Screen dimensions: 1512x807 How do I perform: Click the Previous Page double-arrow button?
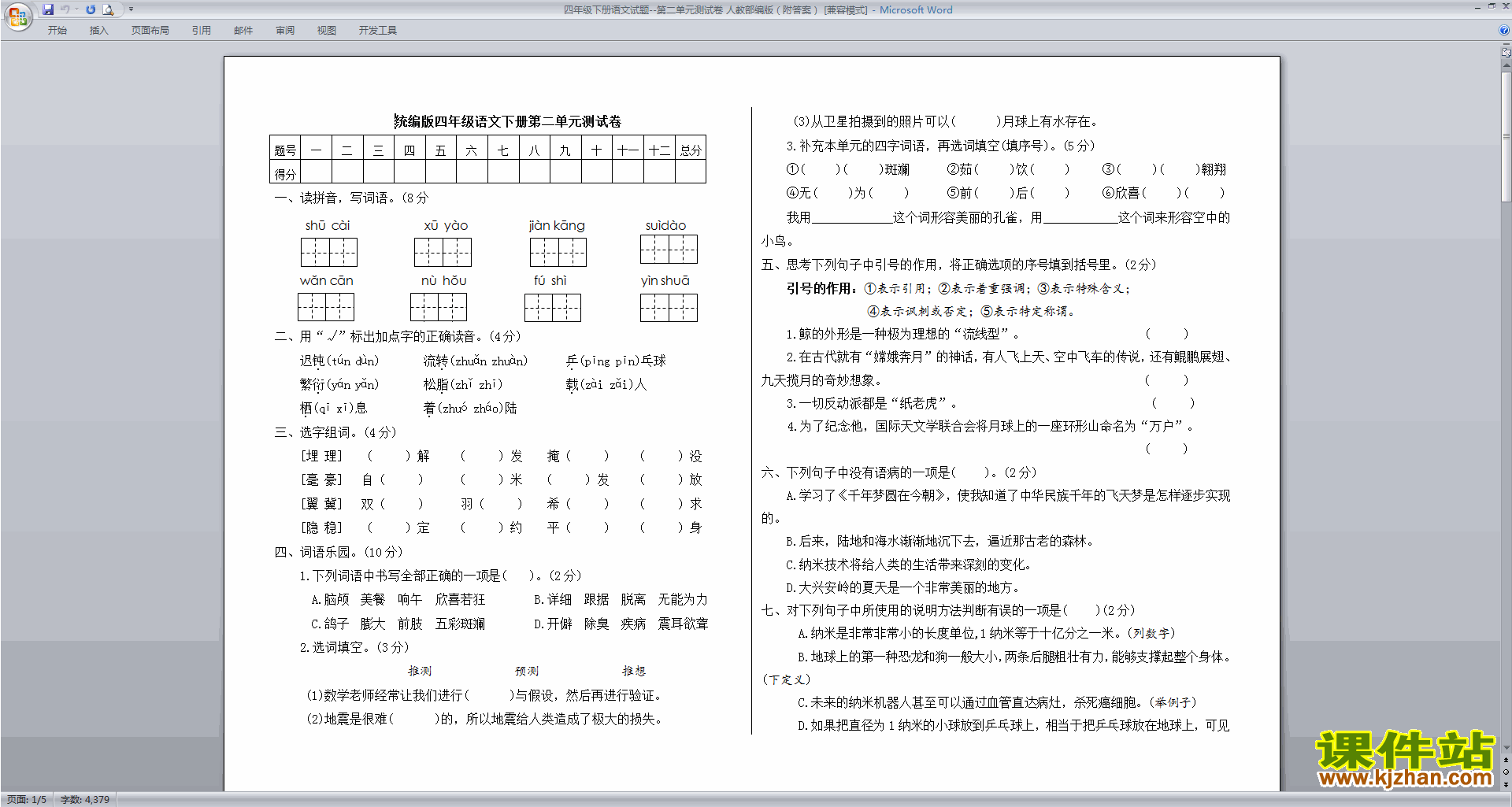click(1506, 761)
